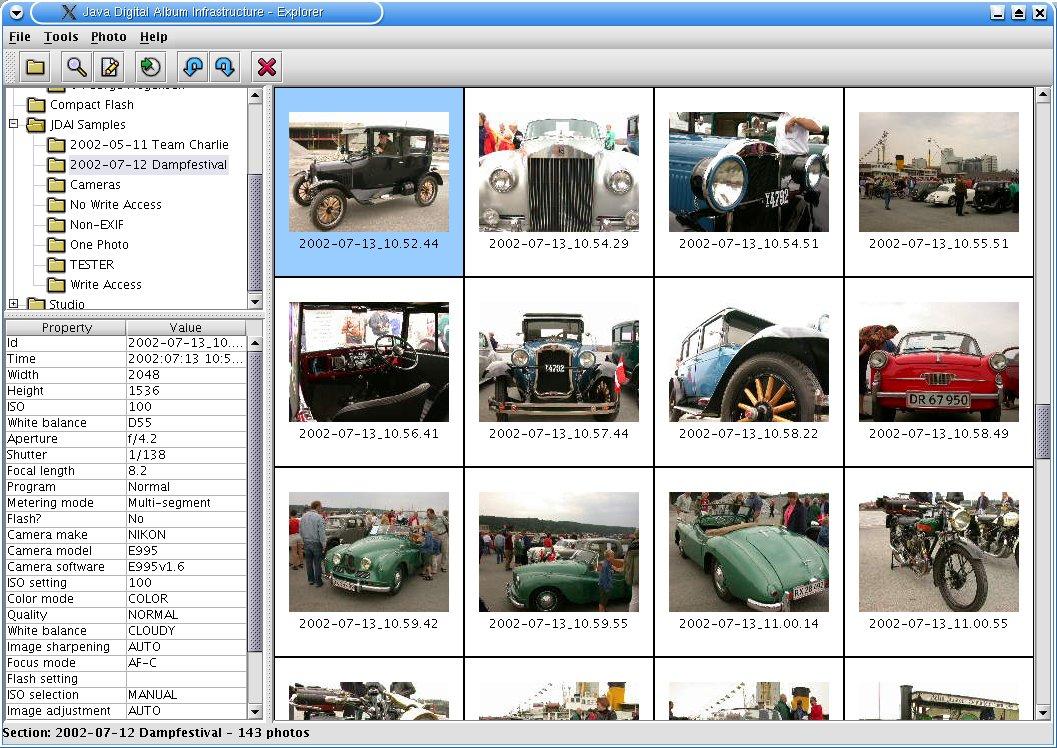The image size is (1057, 748).
Task: Select 2002-05-11 Team Charlie folder
Action: click(149, 145)
